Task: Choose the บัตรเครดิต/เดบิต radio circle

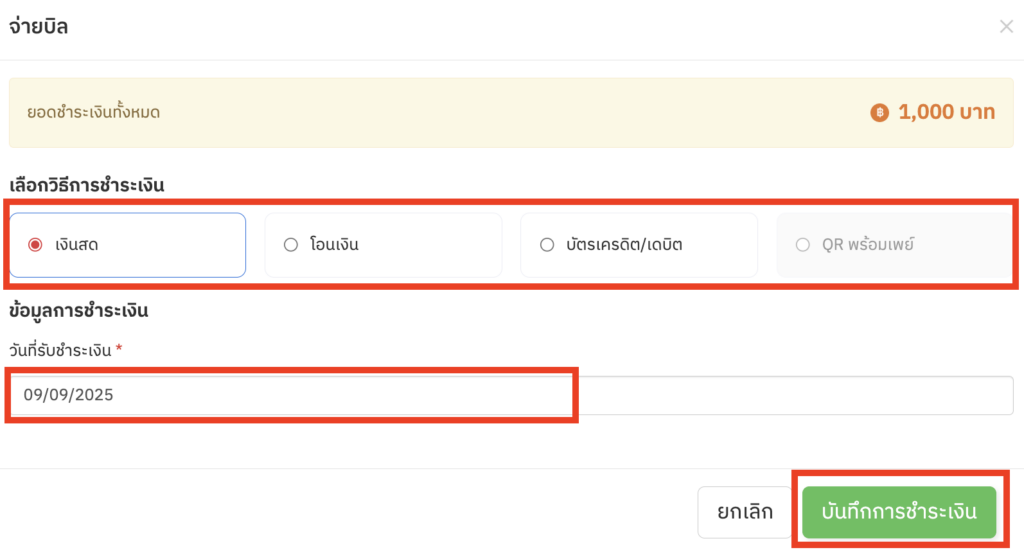Action: (547, 244)
